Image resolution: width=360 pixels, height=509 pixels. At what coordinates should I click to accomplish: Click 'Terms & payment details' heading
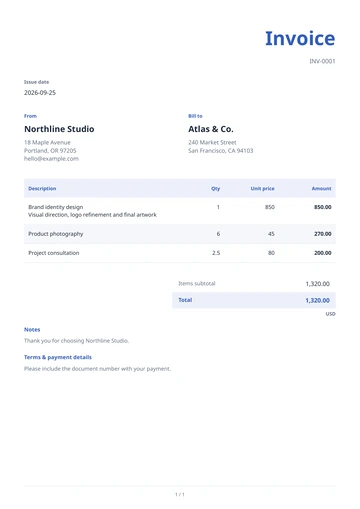click(58, 357)
